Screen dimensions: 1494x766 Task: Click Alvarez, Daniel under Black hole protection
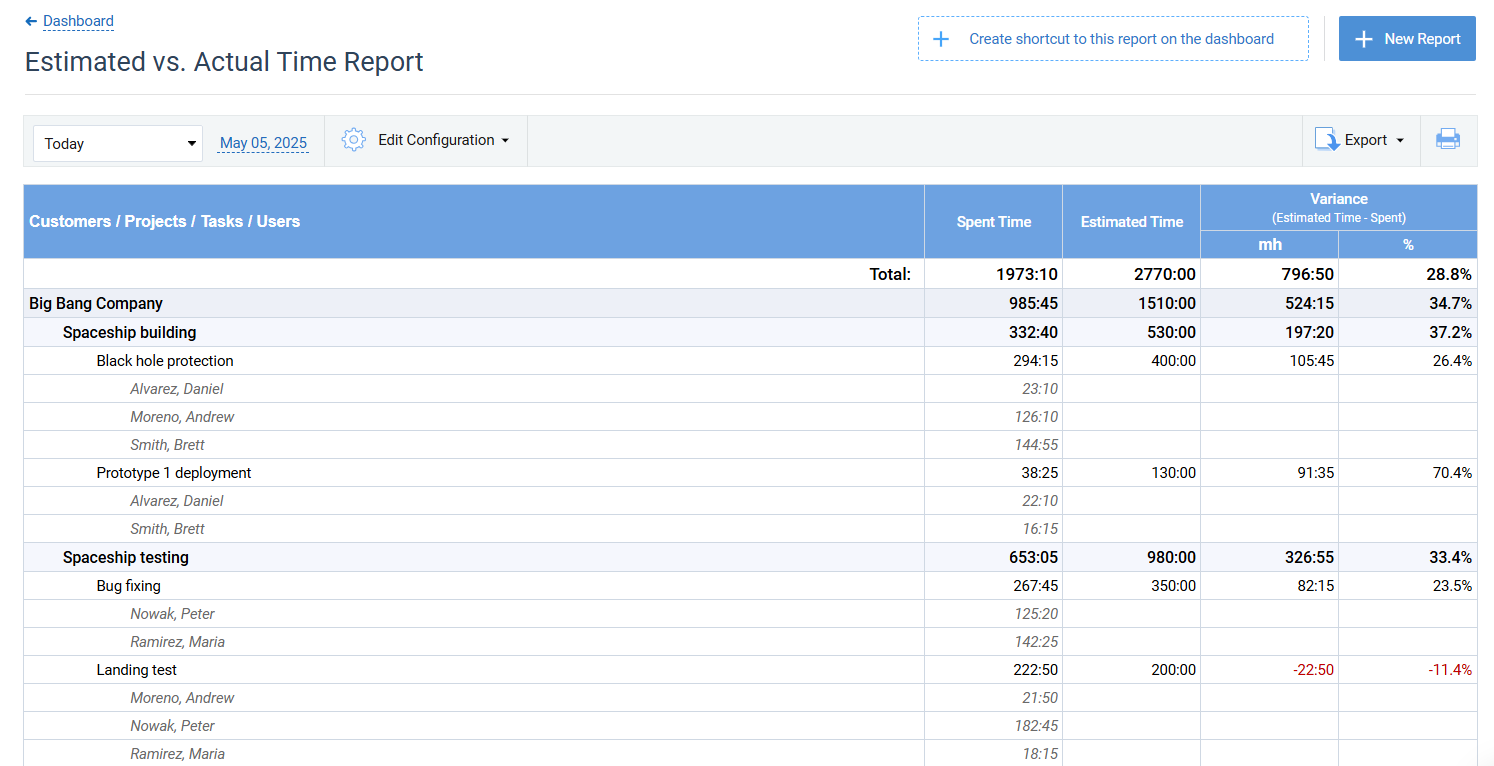[177, 389]
